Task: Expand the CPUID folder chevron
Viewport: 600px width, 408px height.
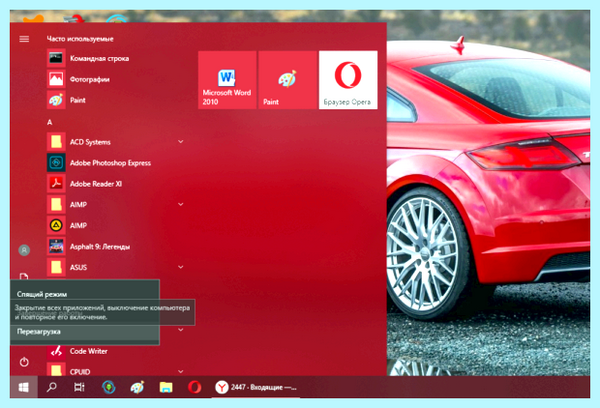Action: [181, 371]
